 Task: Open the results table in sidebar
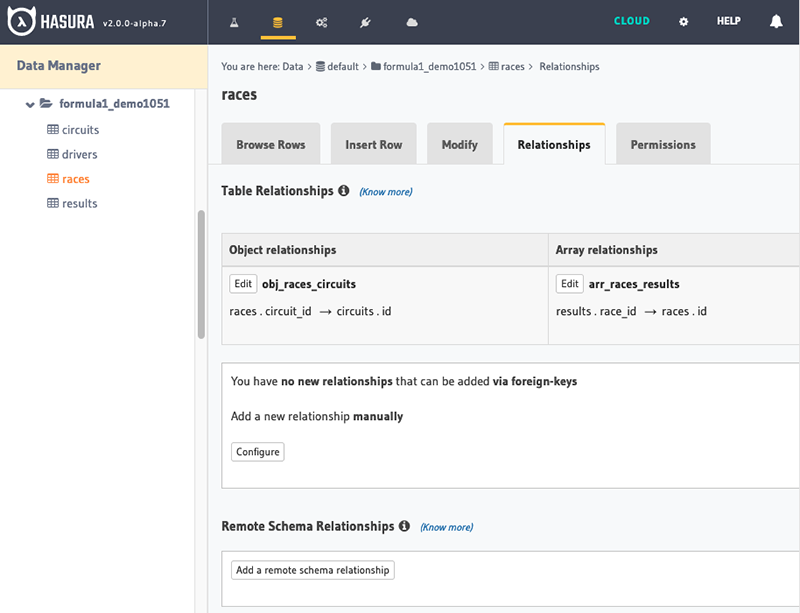(x=80, y=203)
